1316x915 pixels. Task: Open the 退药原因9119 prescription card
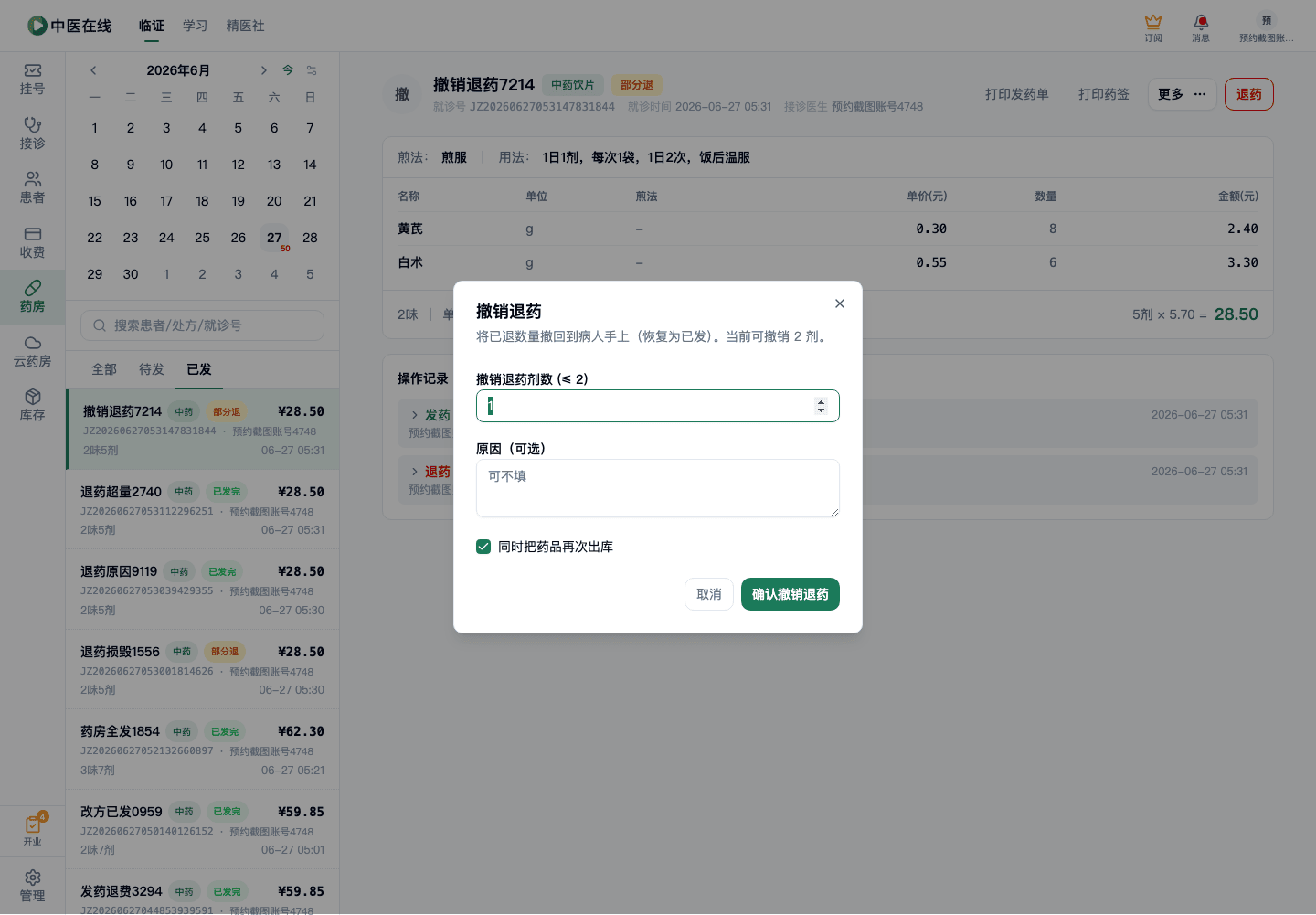tap(203, 590)
